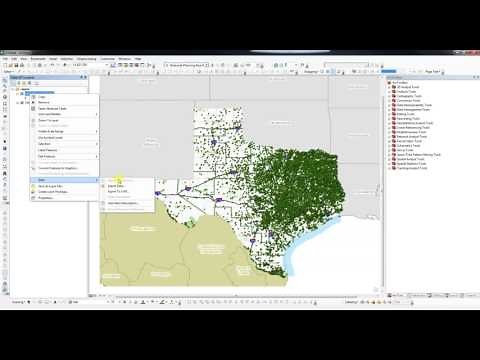Click the New Map File icon

(5, 65)
